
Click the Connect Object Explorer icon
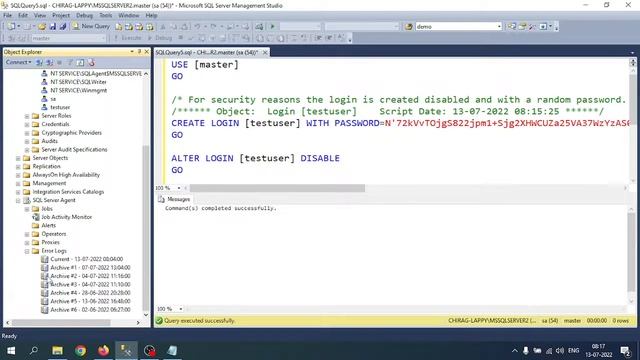(x=39, y=62)
